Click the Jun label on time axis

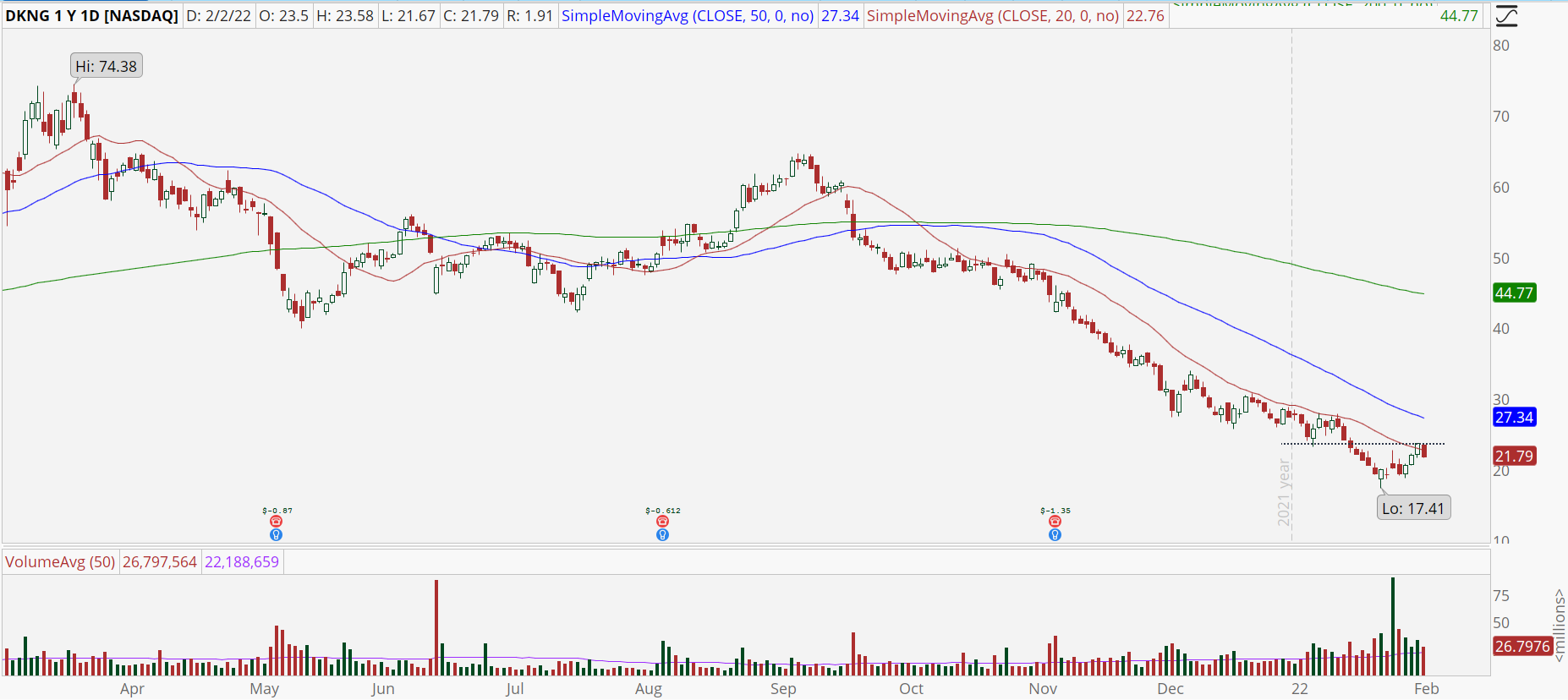pyautogui.click(x=383, y=689)
